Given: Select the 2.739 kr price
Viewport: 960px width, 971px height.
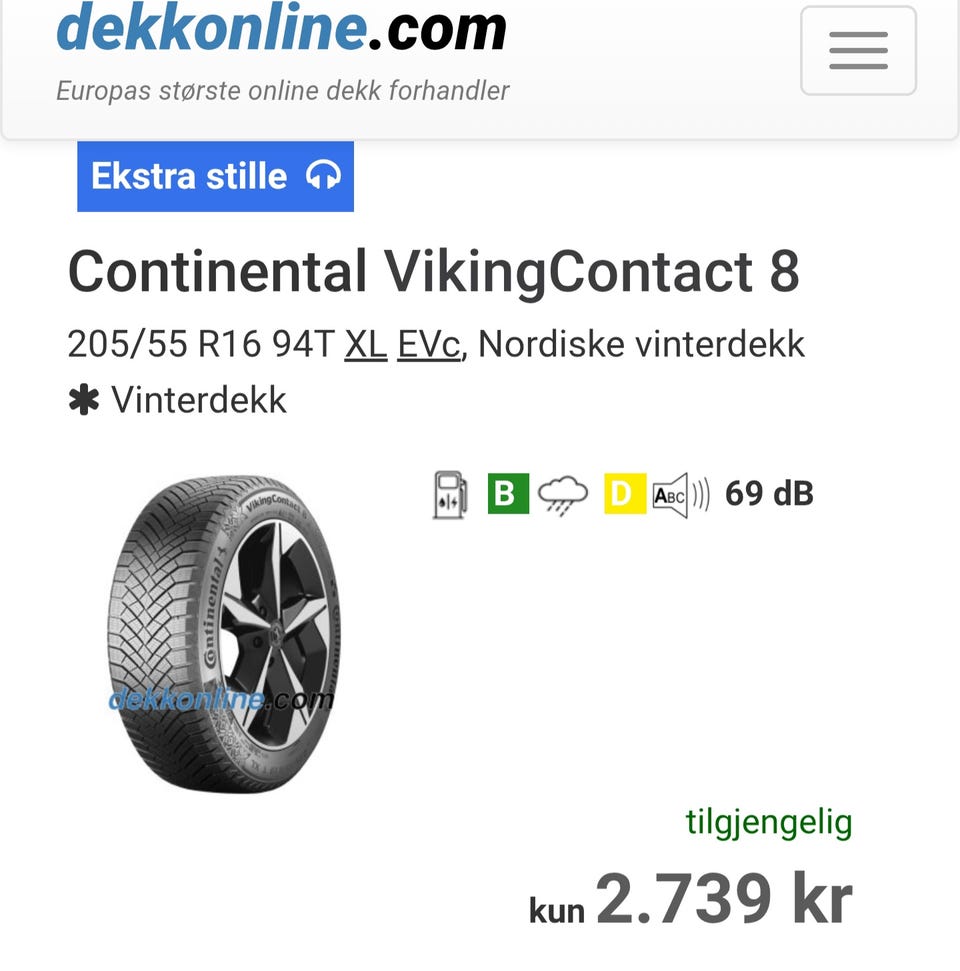Looking at the screenshot, I should tap(724, 897).
